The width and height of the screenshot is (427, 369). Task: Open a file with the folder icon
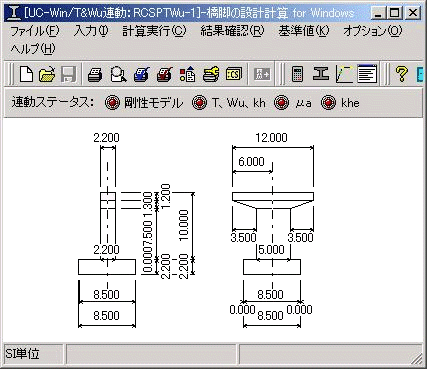coord(47,74)
